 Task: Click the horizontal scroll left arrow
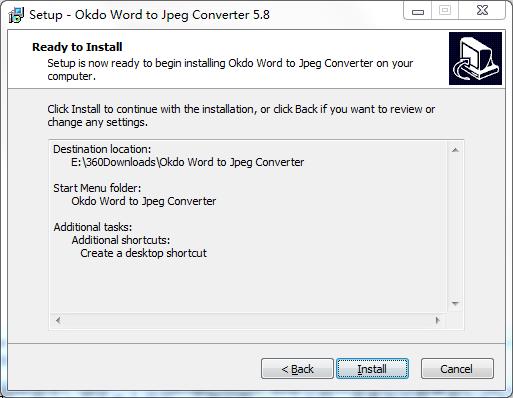pyautogui.click(x=58, y=321)
